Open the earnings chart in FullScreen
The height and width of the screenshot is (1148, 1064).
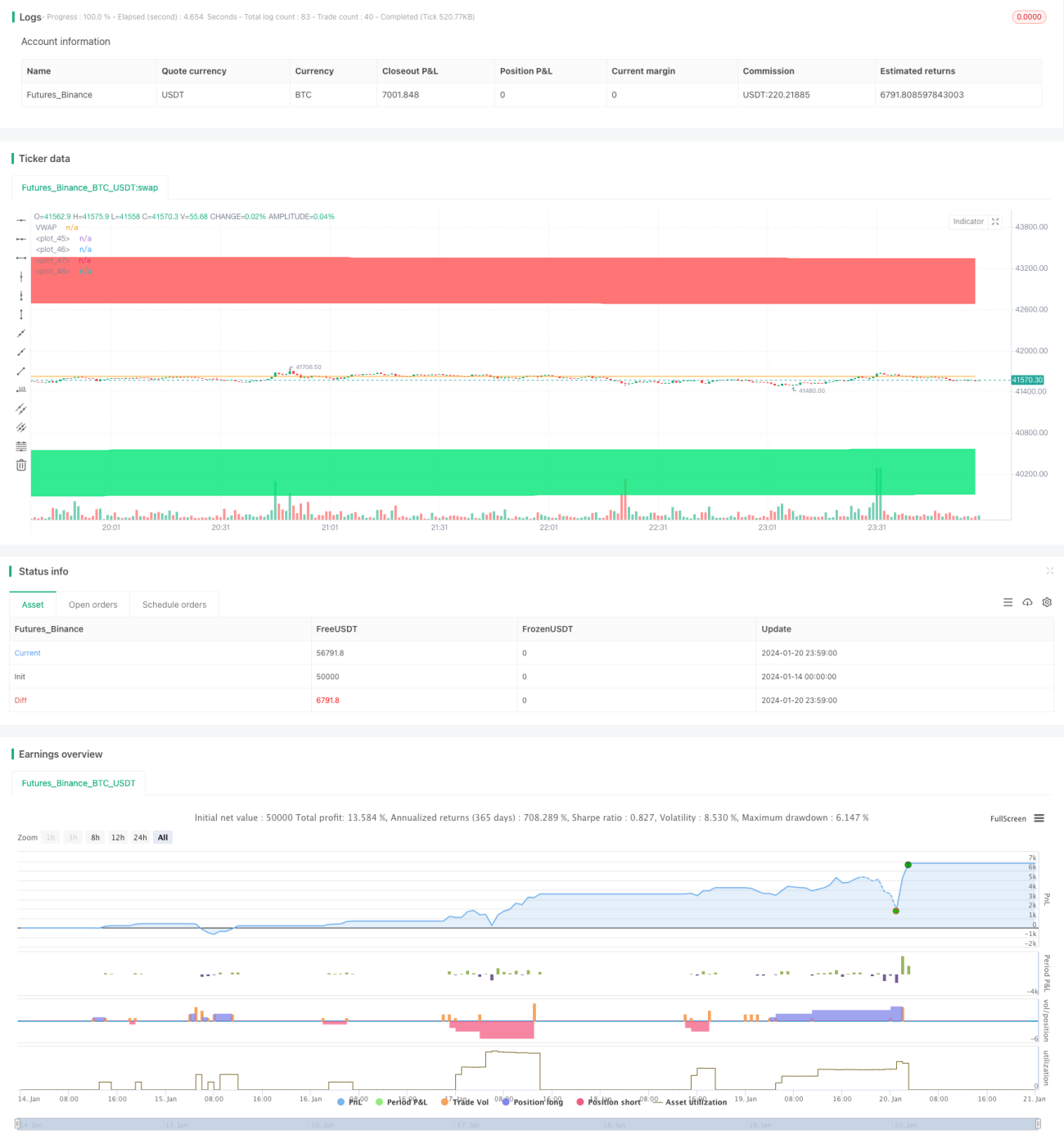(x=1008, y=818)
